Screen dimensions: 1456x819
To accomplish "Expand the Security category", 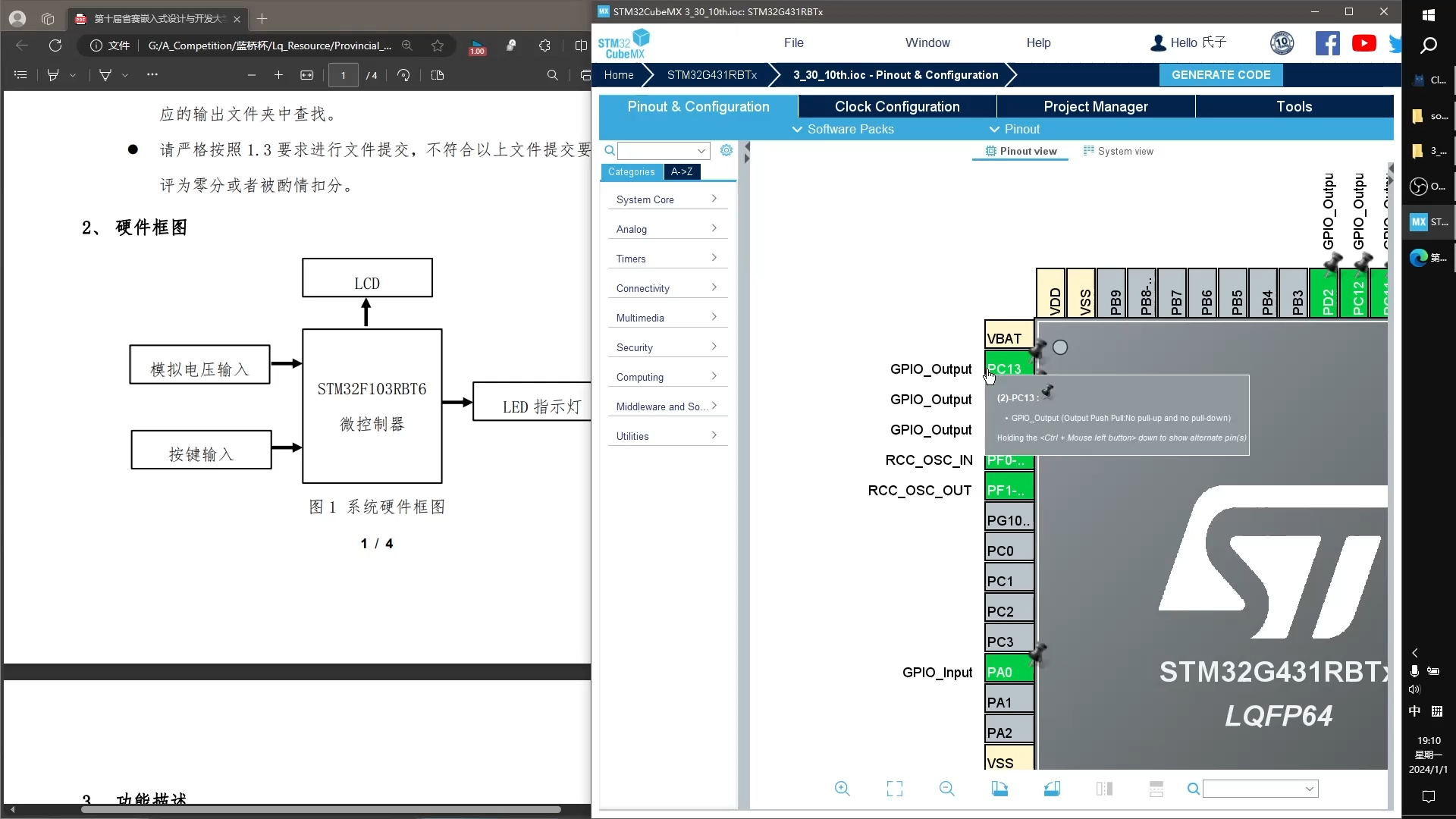I will tap(667, 347).
